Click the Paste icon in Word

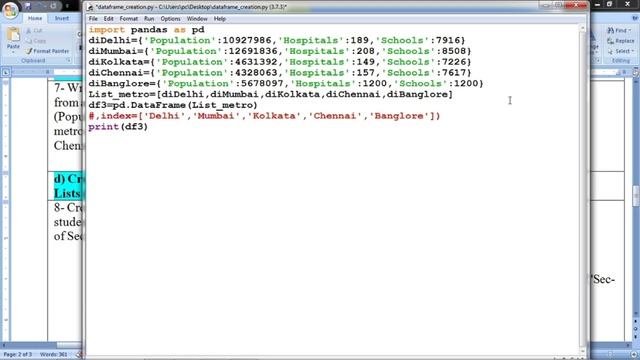[x=13, y=35]
